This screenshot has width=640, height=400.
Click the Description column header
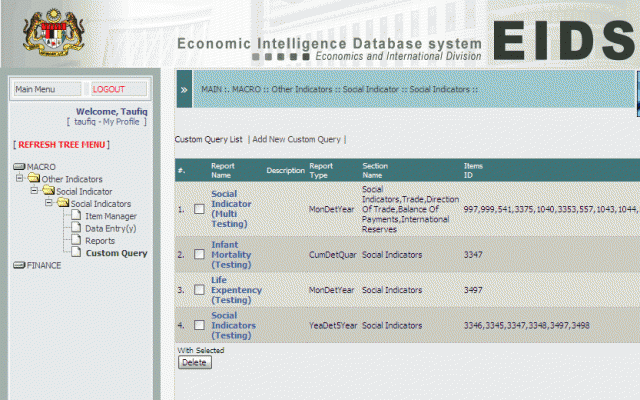pos(286,171)
